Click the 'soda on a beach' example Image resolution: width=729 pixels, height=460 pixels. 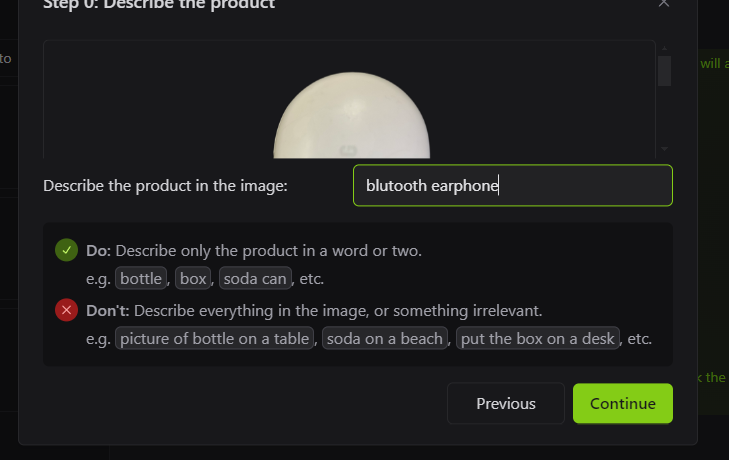tap(384, 338)
